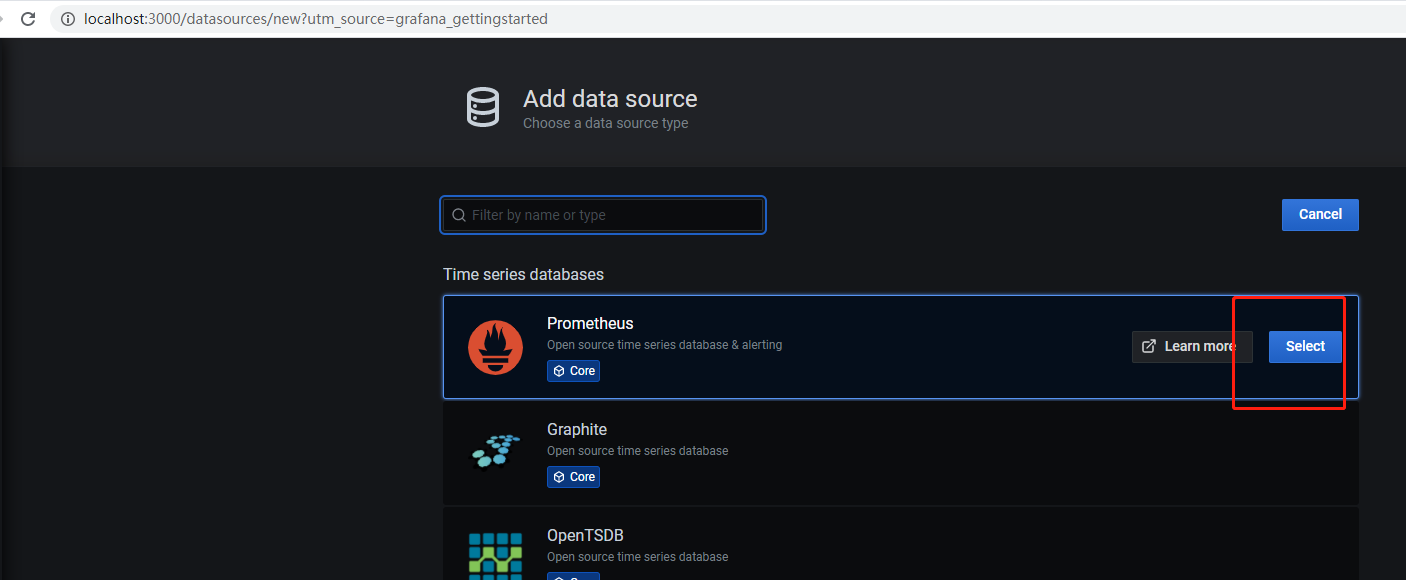Click the localhost:3000 address bar URL
Viewport: 1406px width, 580px height.
[316, 19]
